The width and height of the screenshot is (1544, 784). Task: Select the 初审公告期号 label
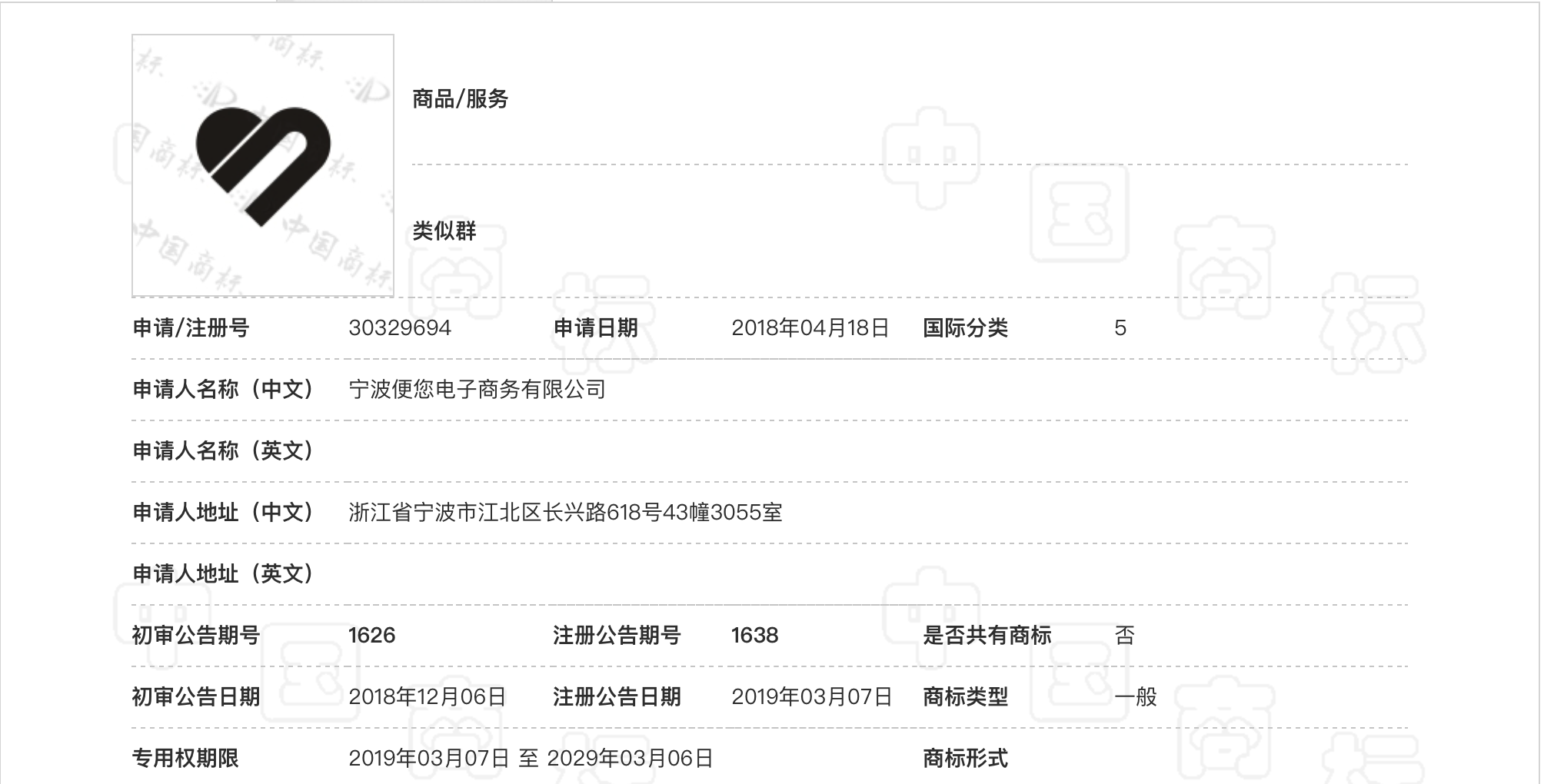click(196, 636)
